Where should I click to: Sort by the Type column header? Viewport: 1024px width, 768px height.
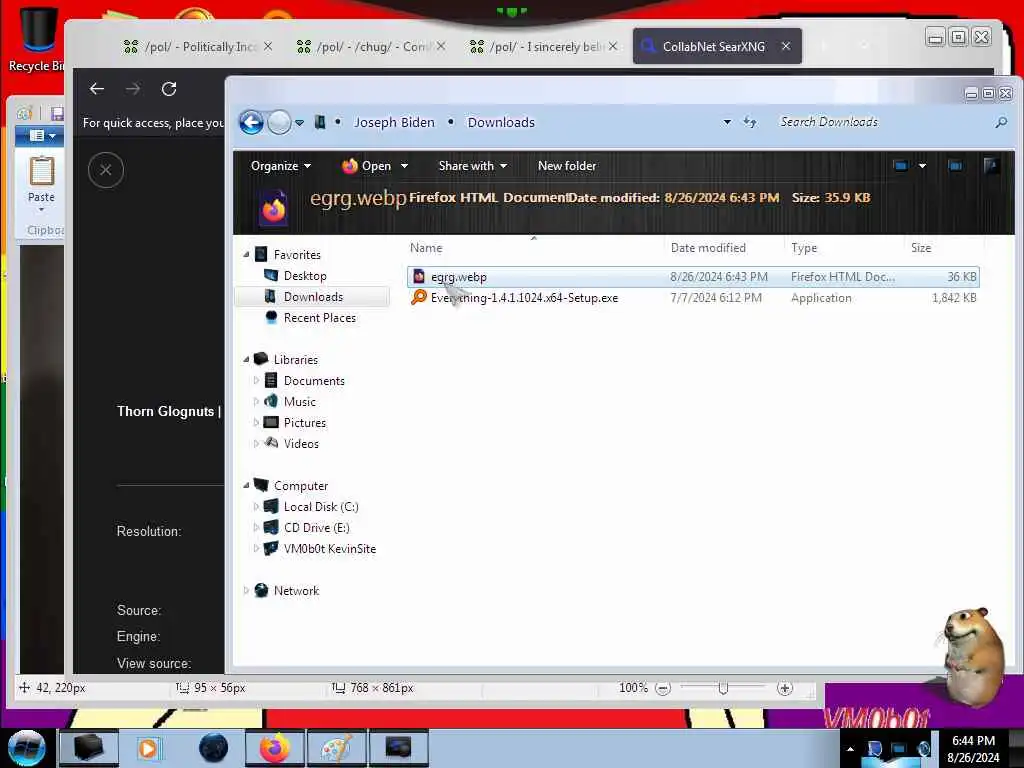point(804,248)
